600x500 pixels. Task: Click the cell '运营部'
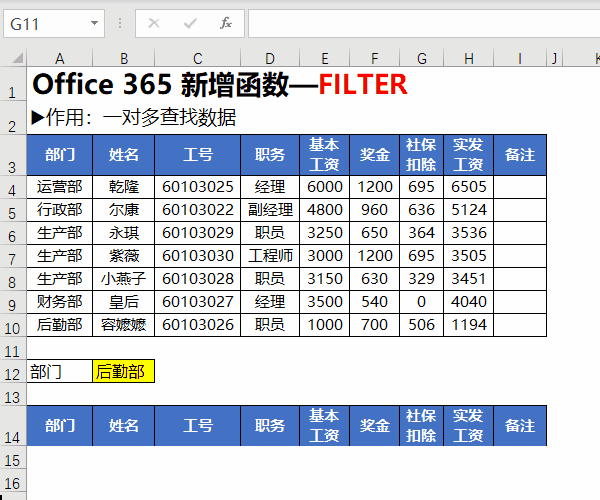click(x=60, y=187)
